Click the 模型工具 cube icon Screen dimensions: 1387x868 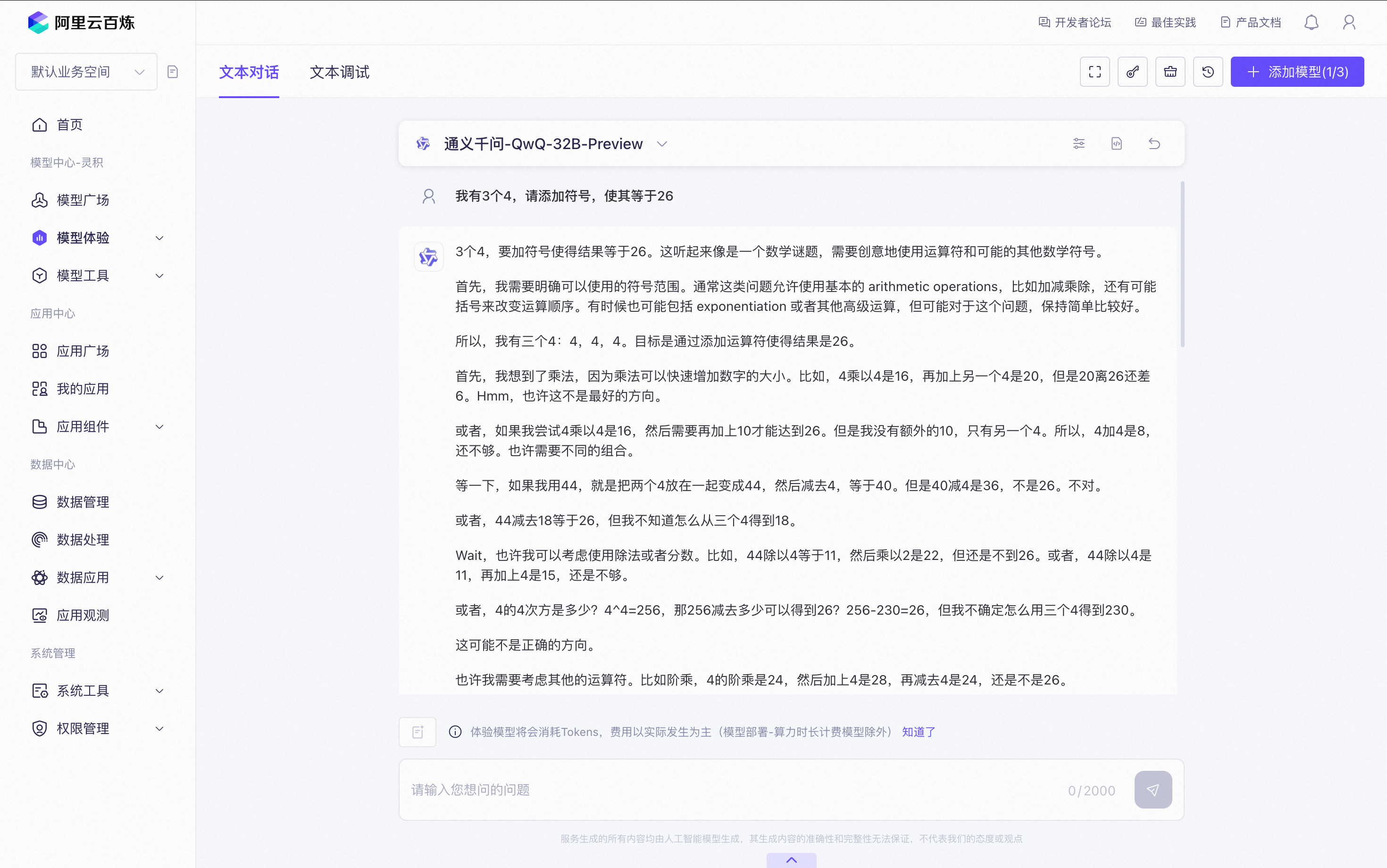pyautogui.click(x=40, y=275)
